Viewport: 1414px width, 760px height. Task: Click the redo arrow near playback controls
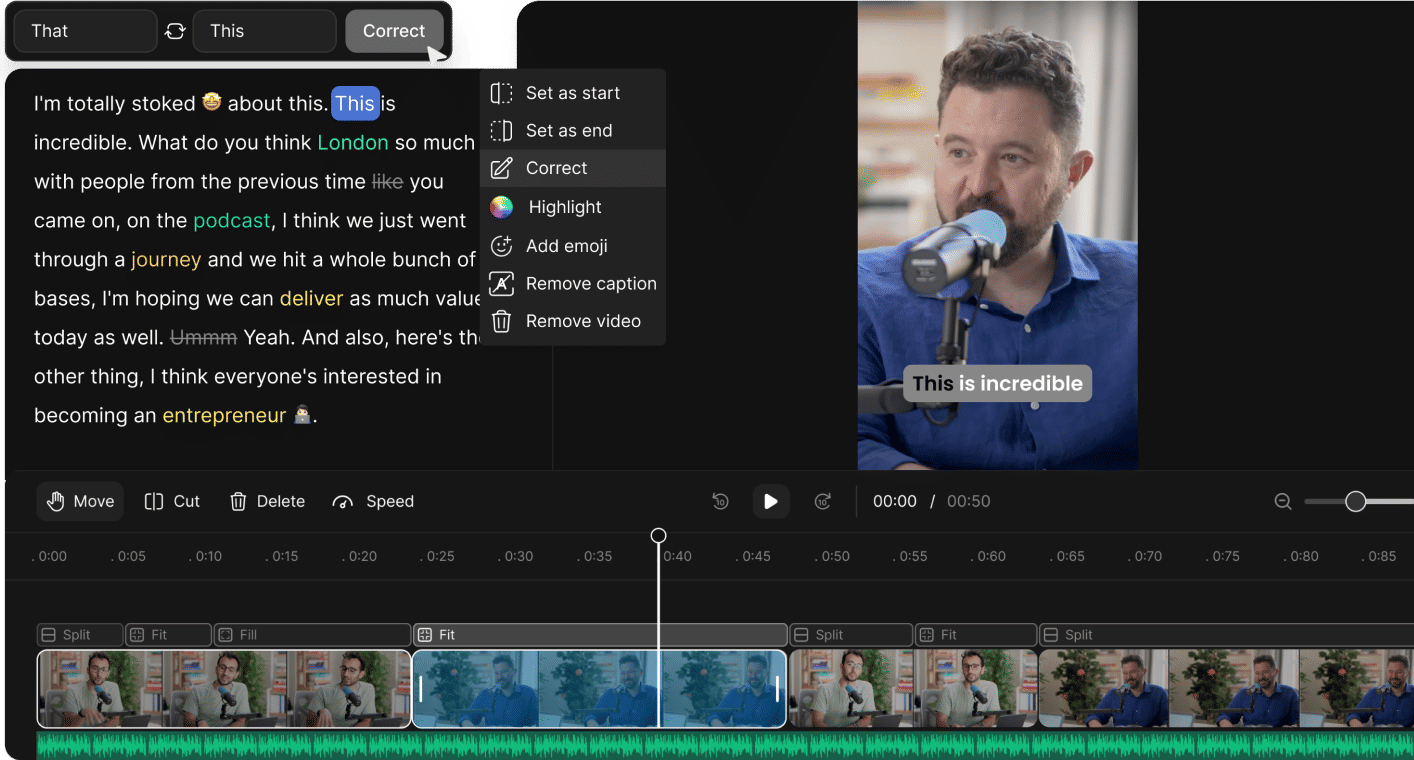click(822, 501)
